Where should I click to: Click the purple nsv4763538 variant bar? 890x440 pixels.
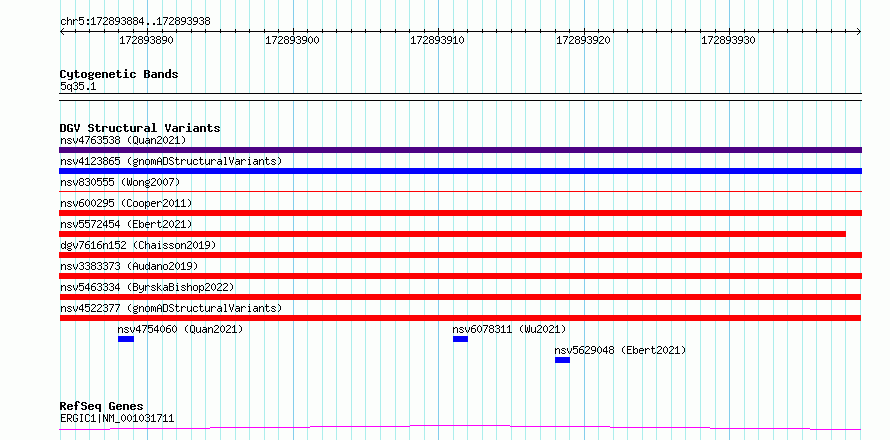click(x=460, y=150)
